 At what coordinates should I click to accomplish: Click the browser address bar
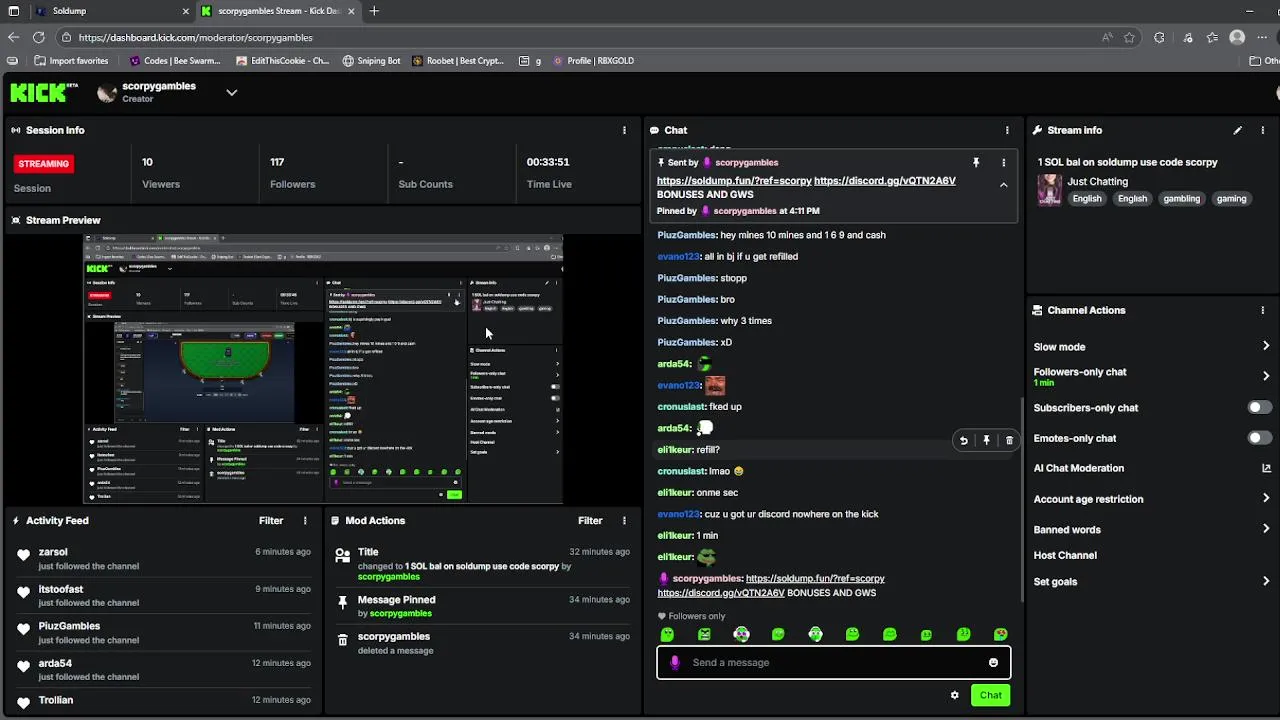[580, 37]
